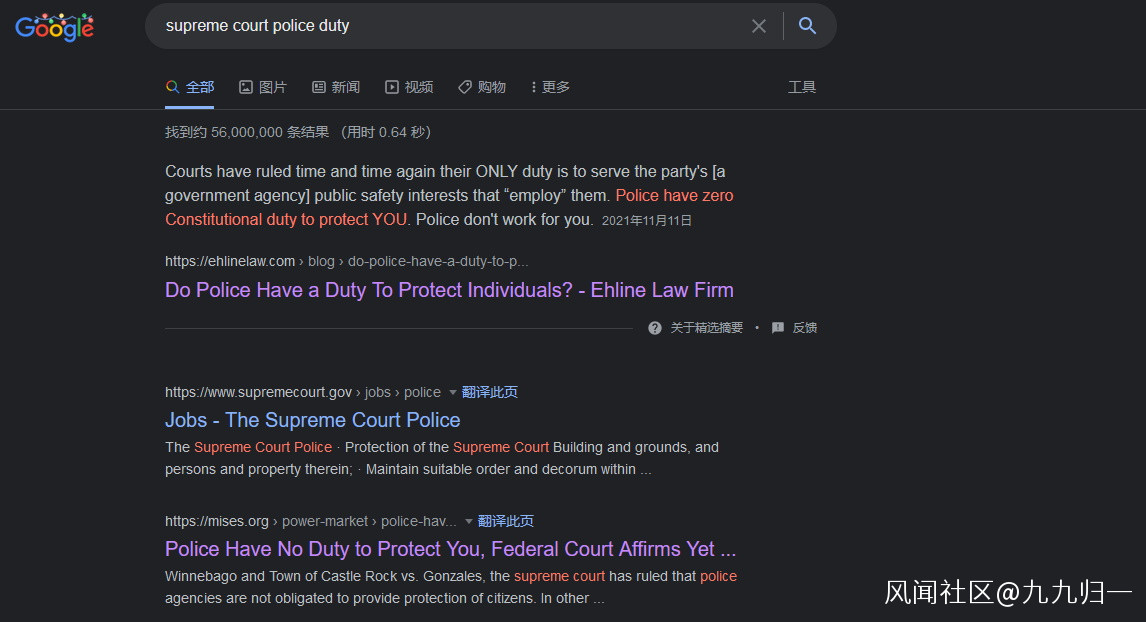Click the snippet date 2021年11月11日
1146x622 pixels.
tap(646, 221)
